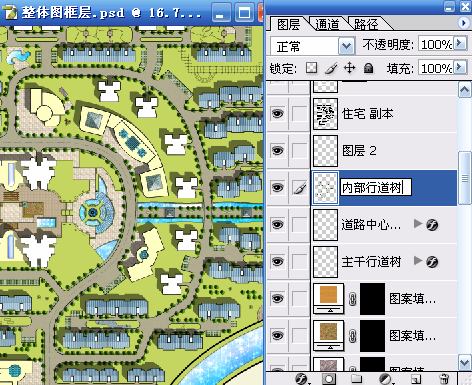The width and height of the screenshot is (472, 385).
Task: Lock transparent pixels icon
Action: 311,68
